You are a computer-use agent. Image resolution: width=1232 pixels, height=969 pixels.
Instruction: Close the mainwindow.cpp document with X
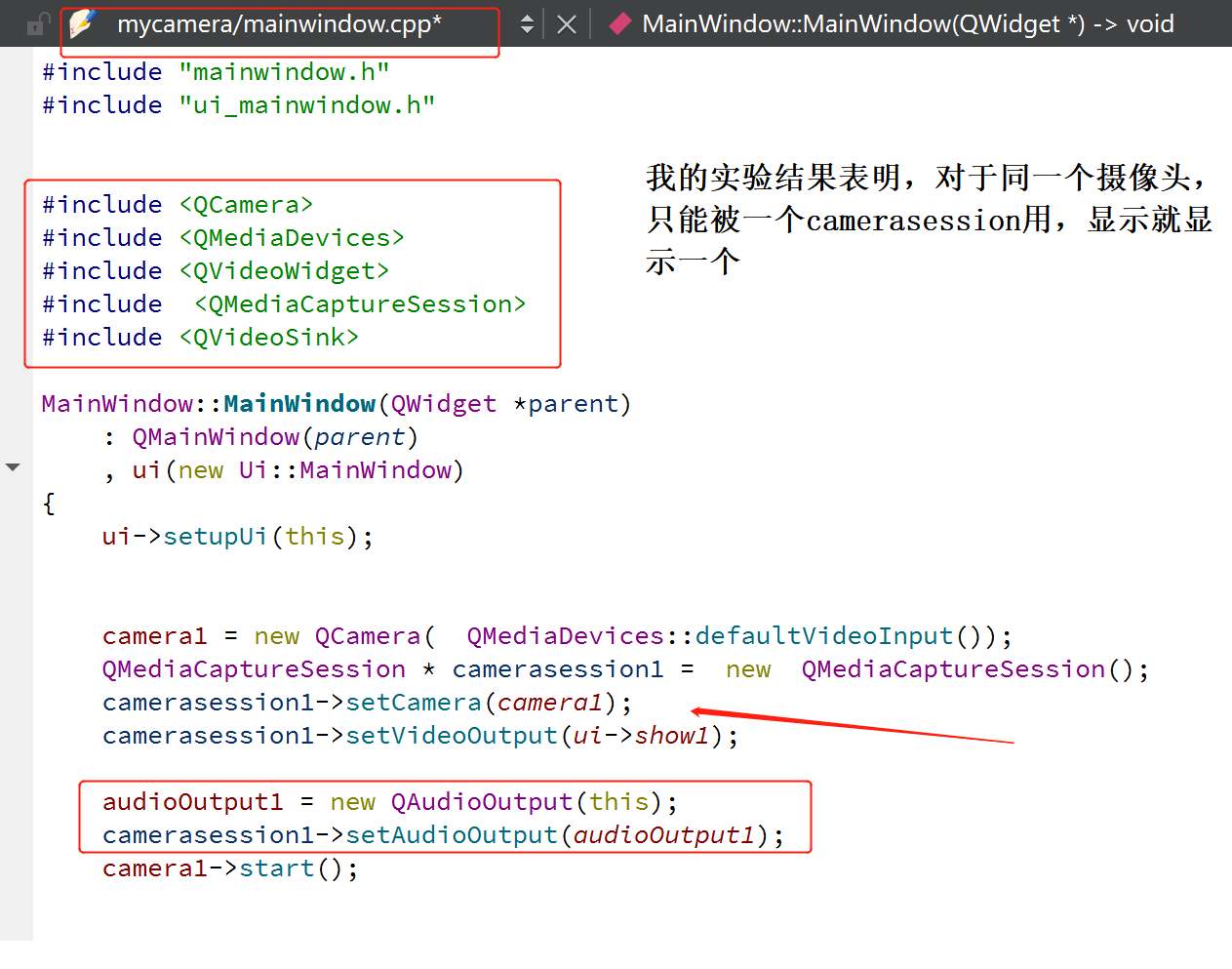tap(567, 24)
